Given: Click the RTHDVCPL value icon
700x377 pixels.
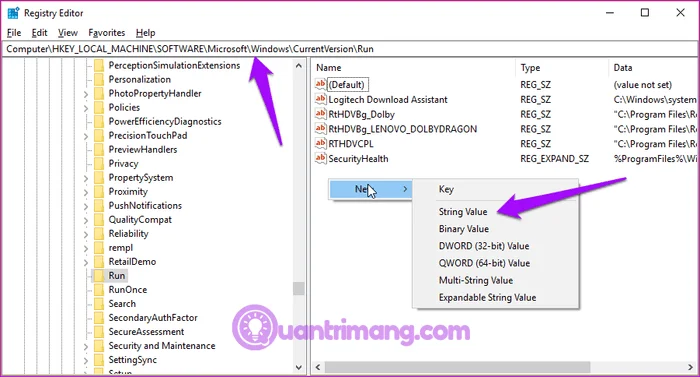Looking at the screenshot, I should coord(321,143).
